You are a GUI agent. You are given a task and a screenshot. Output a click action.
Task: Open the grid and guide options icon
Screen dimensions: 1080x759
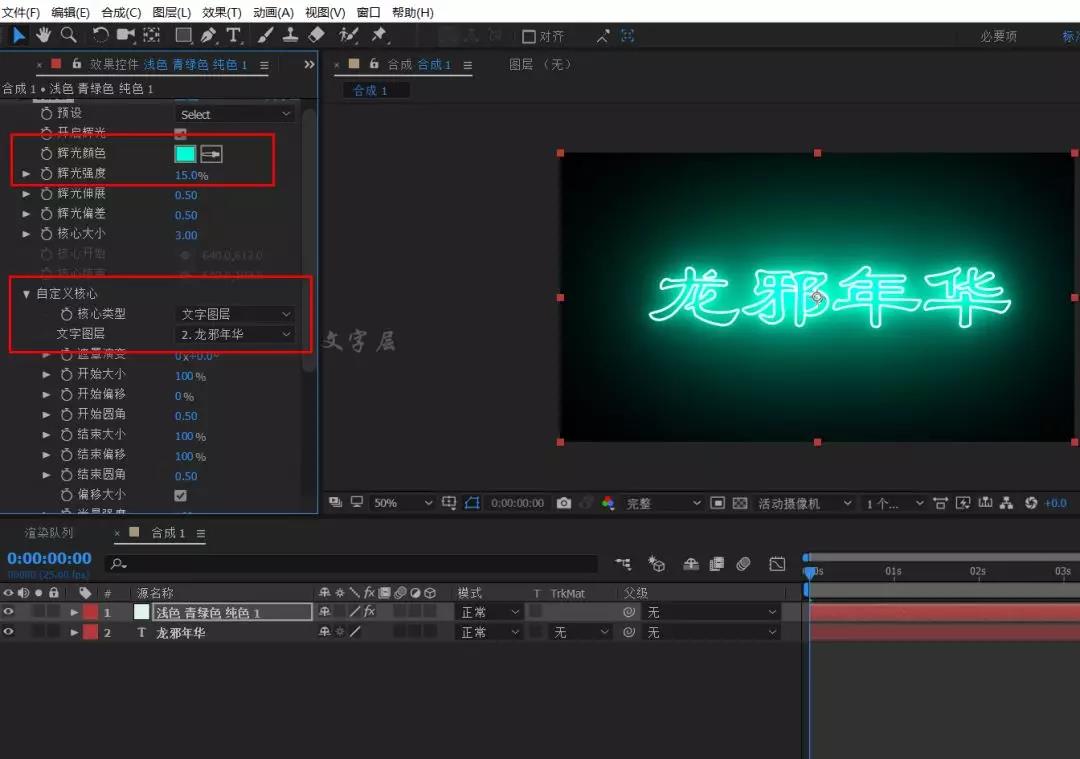click(x=449, y=503)
